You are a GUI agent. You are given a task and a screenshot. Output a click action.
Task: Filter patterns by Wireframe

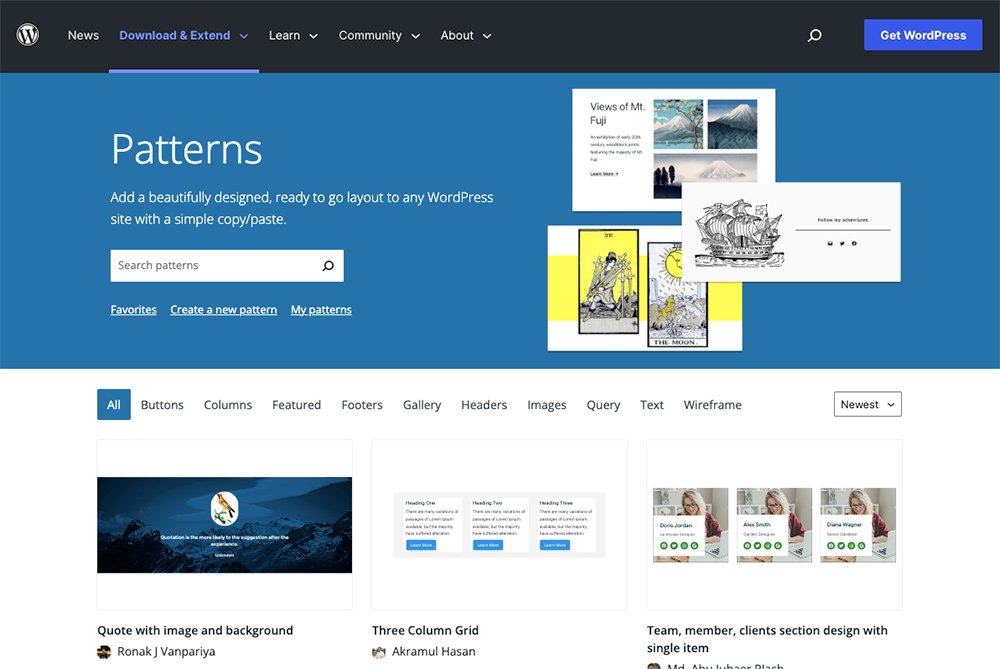coord(712,405)
